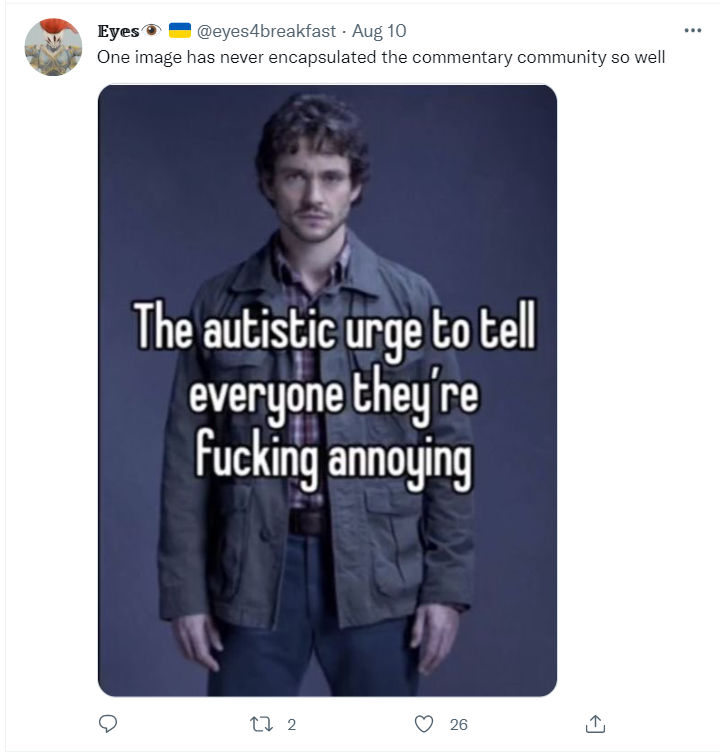Image resolution: width=720 pixels, height=752 pixels.
Task: Open the share upload icon
Action: (595, 724)
